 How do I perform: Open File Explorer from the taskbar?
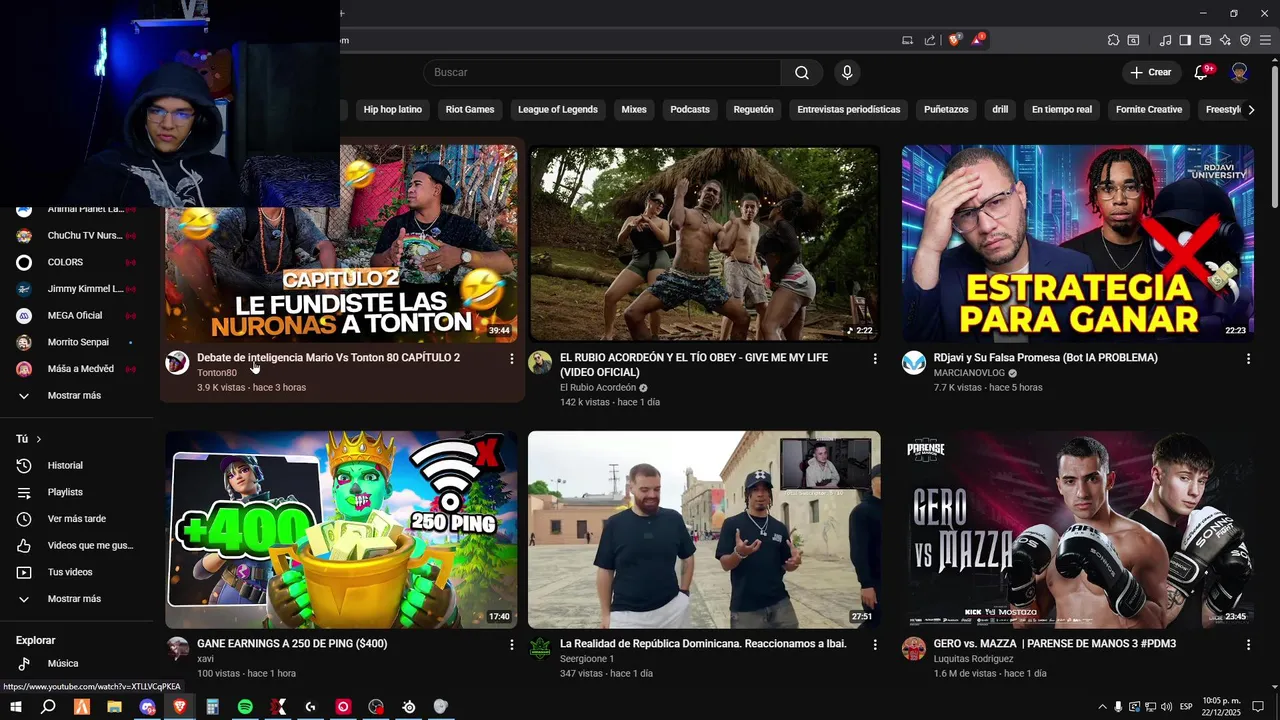tap(114, 707)
